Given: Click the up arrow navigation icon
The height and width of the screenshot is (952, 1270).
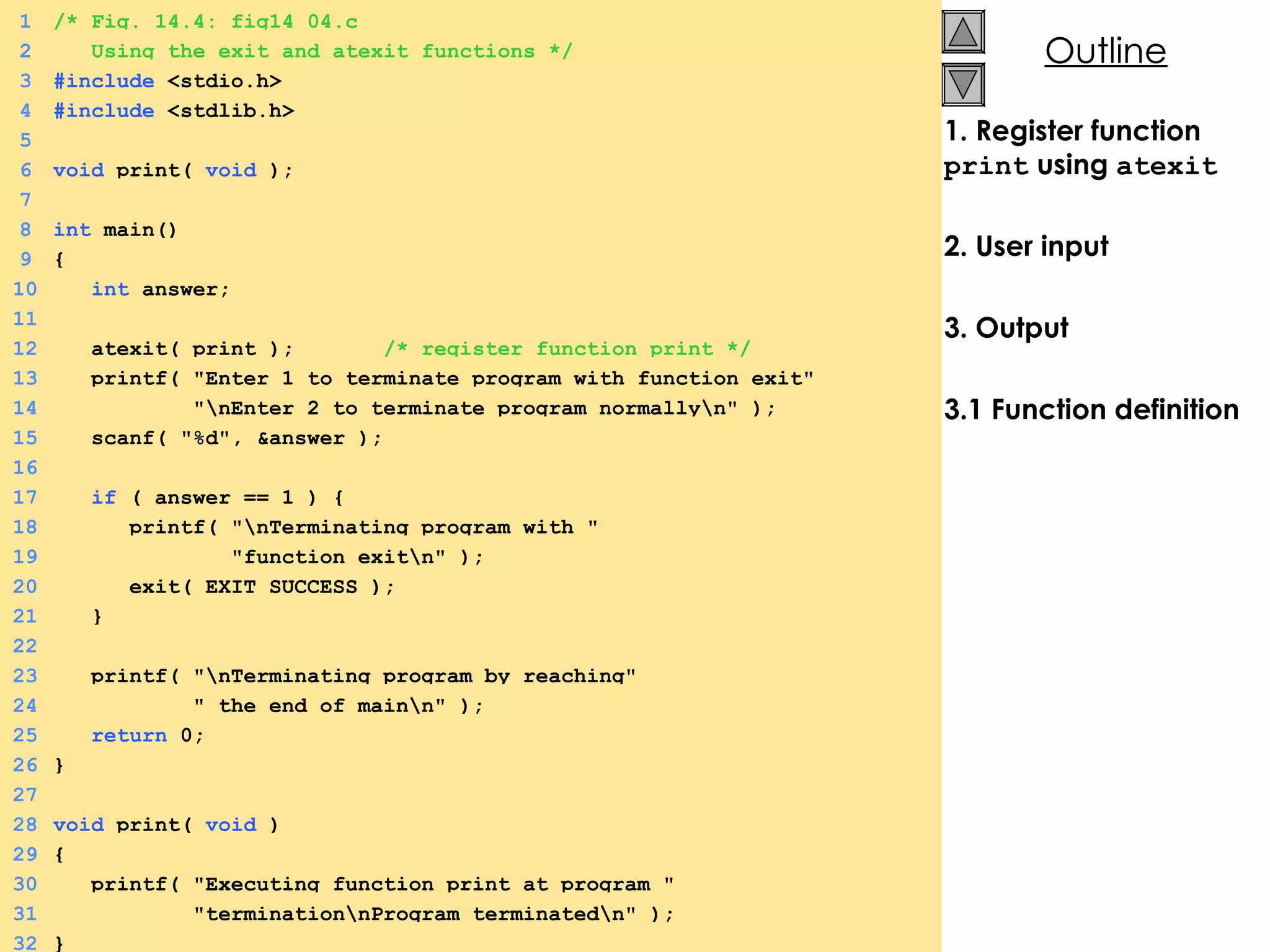Looking at the screenshot, I should (x=963, y=32).
